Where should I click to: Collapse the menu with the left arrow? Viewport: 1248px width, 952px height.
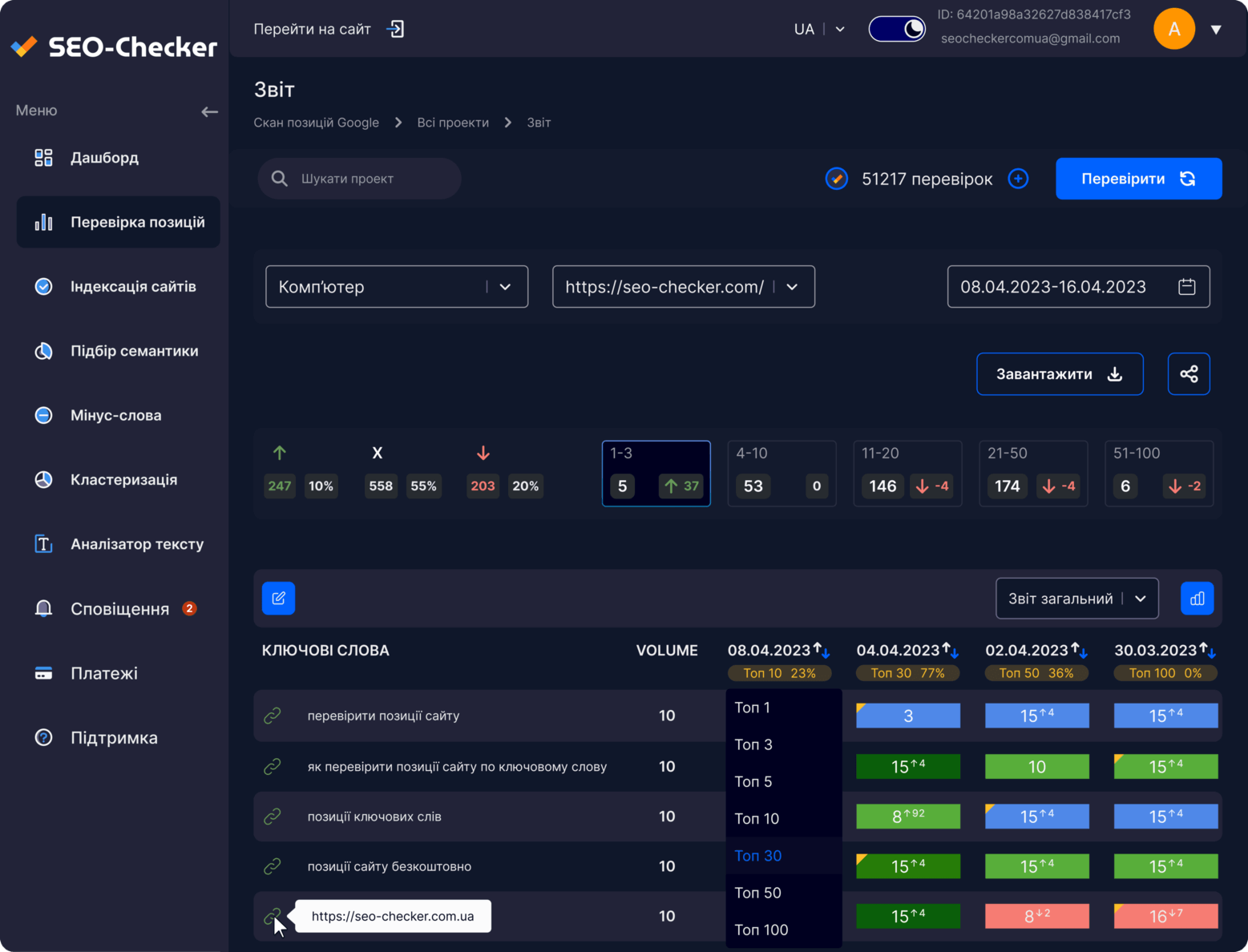click(209, 111)
